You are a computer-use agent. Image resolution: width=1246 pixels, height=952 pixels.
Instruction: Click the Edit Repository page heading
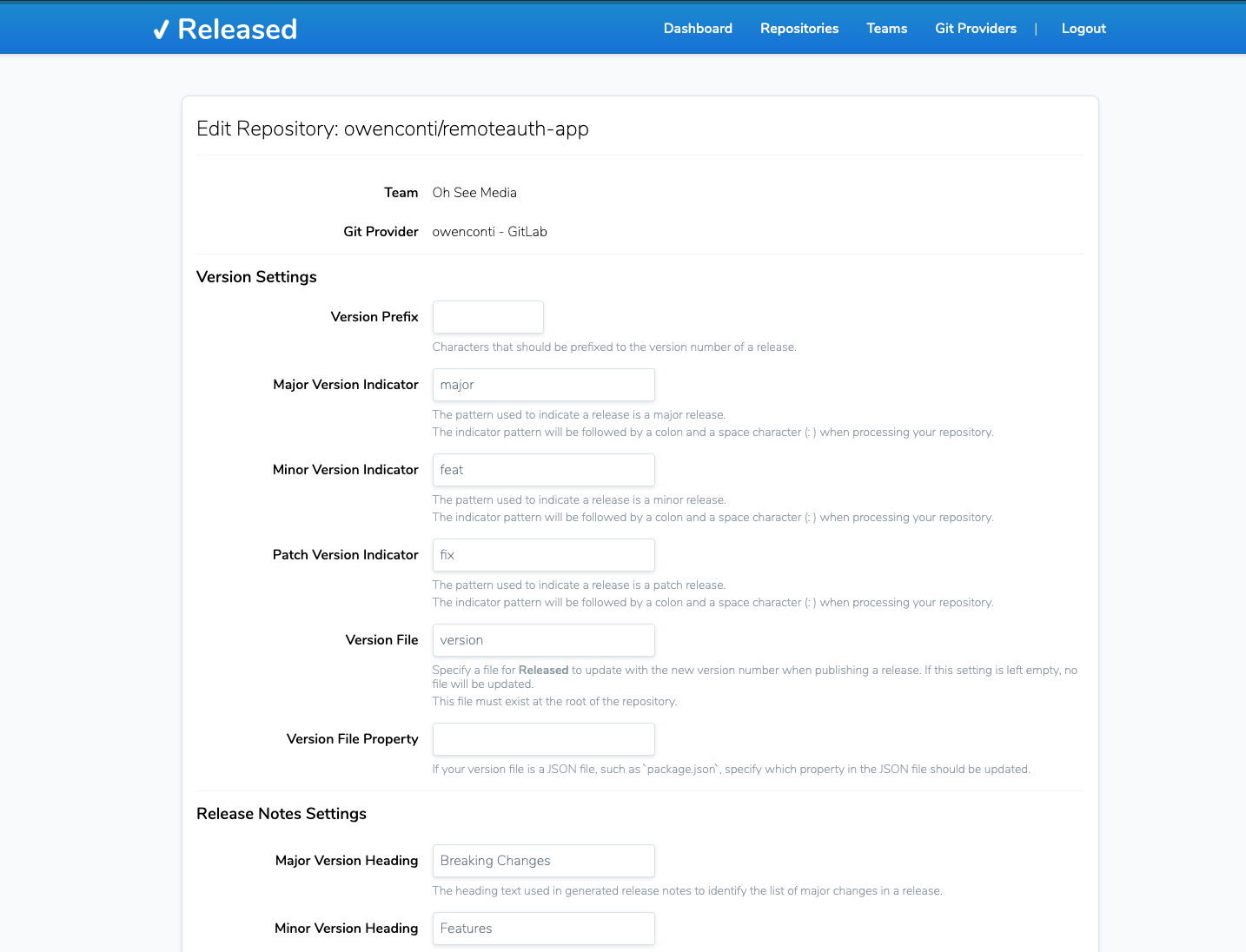point(393,129)
